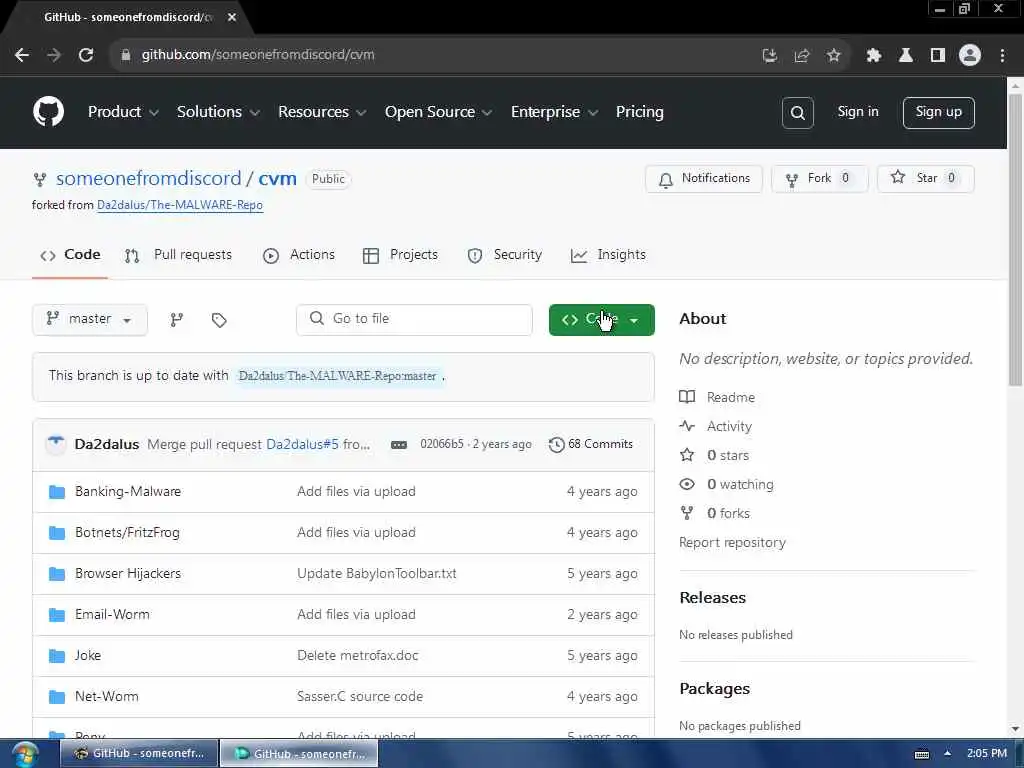Open Notifications button

point(703,178)
